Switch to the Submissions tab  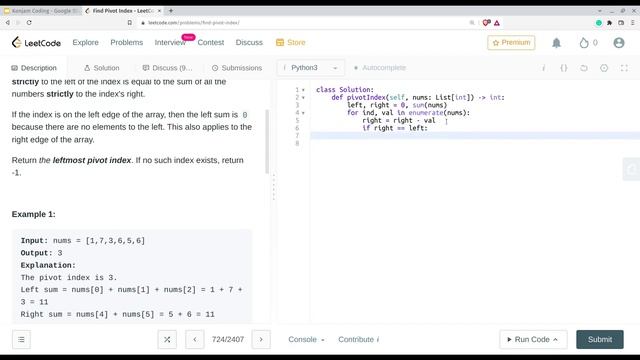pos(237,68)
